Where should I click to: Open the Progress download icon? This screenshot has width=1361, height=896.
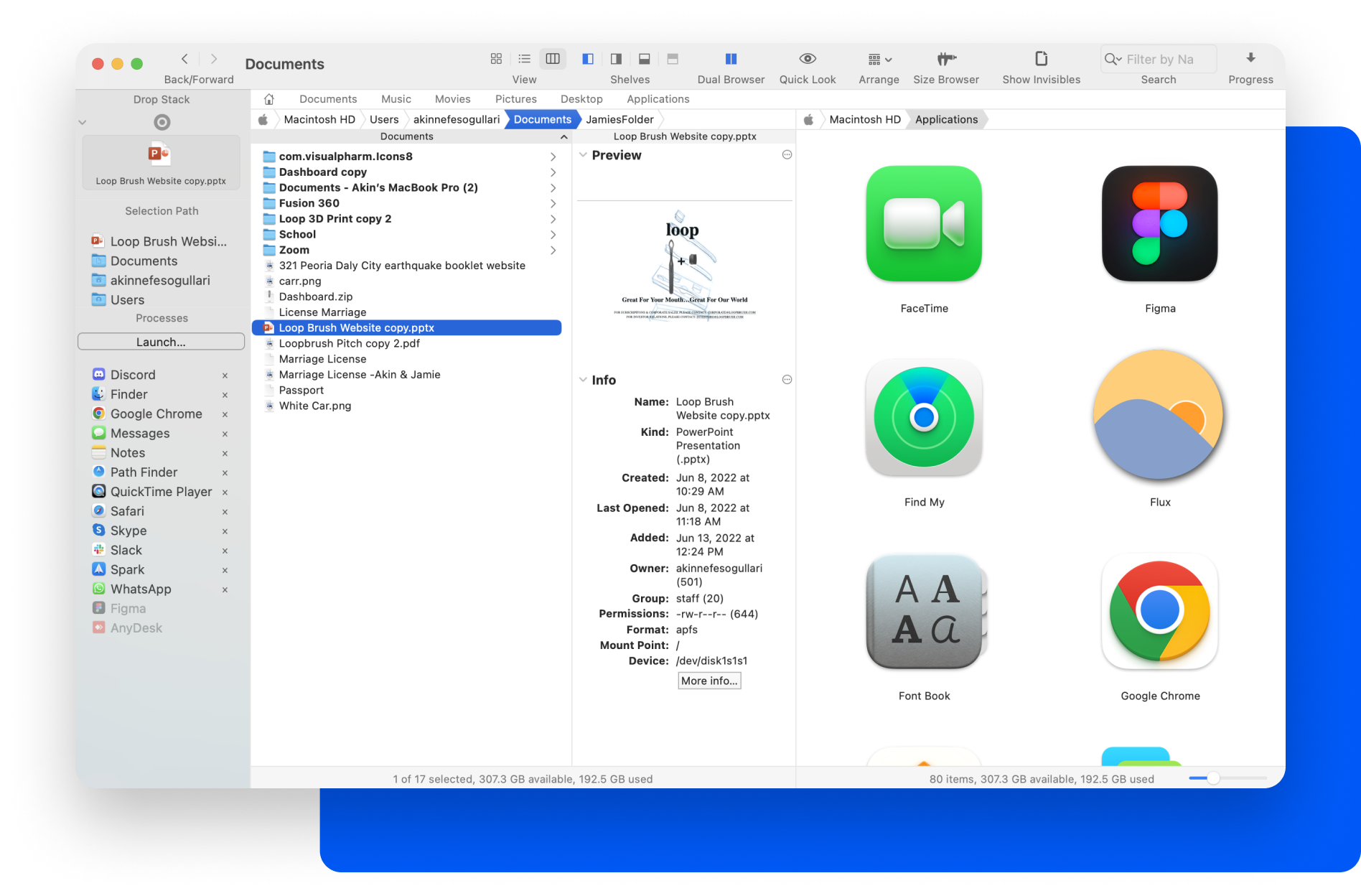tap(1250, 59)
